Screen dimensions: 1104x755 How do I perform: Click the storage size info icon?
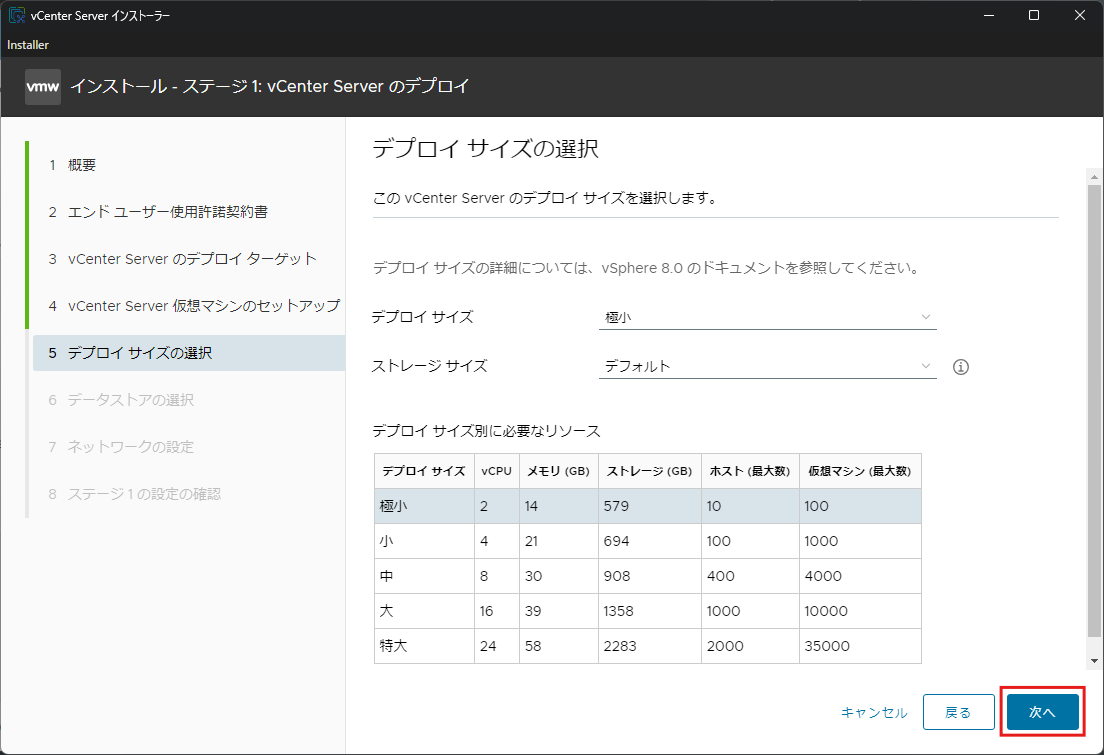click(x=960, y=367)
